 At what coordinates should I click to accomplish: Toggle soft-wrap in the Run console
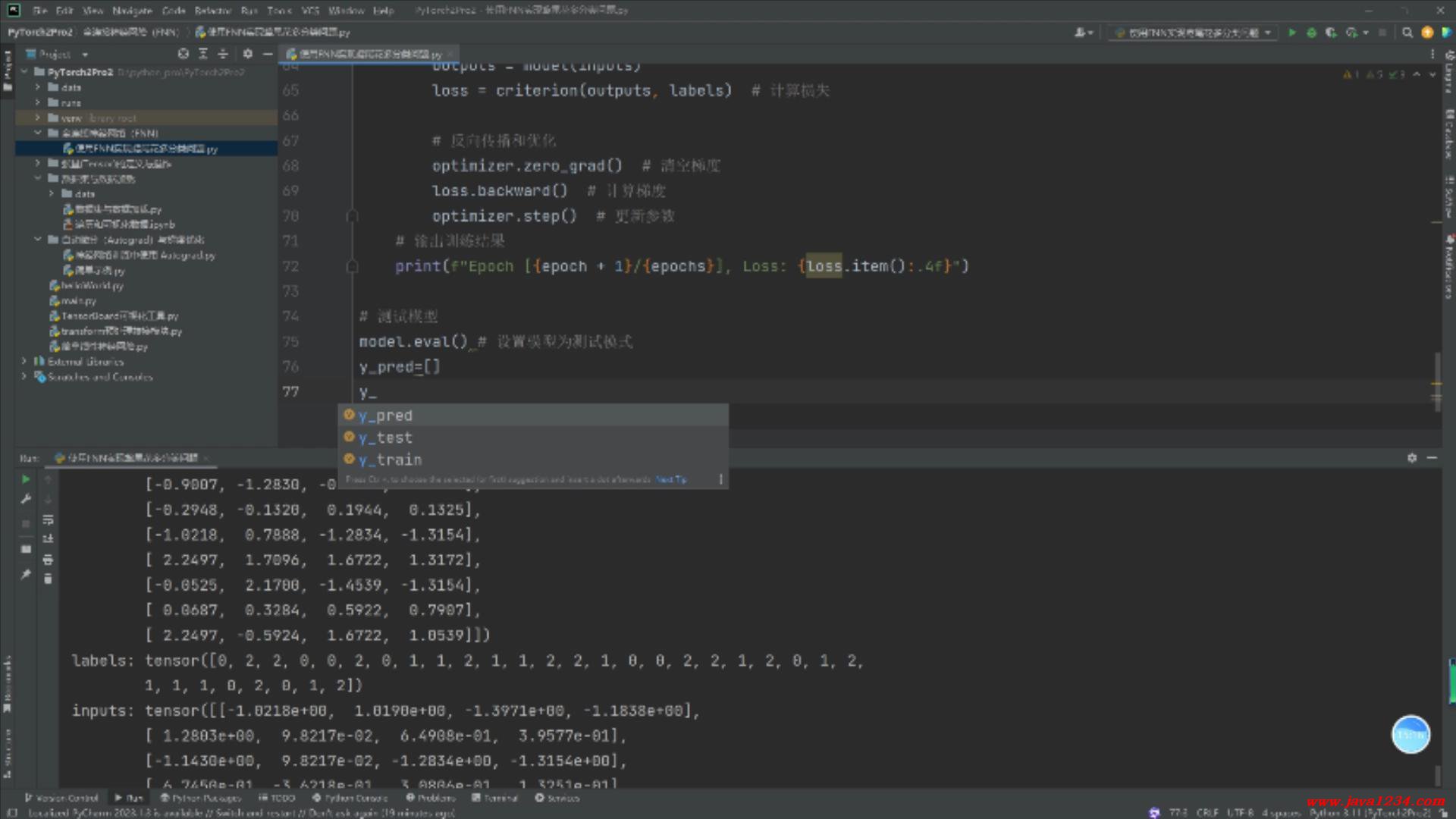[x=48, y=520]
